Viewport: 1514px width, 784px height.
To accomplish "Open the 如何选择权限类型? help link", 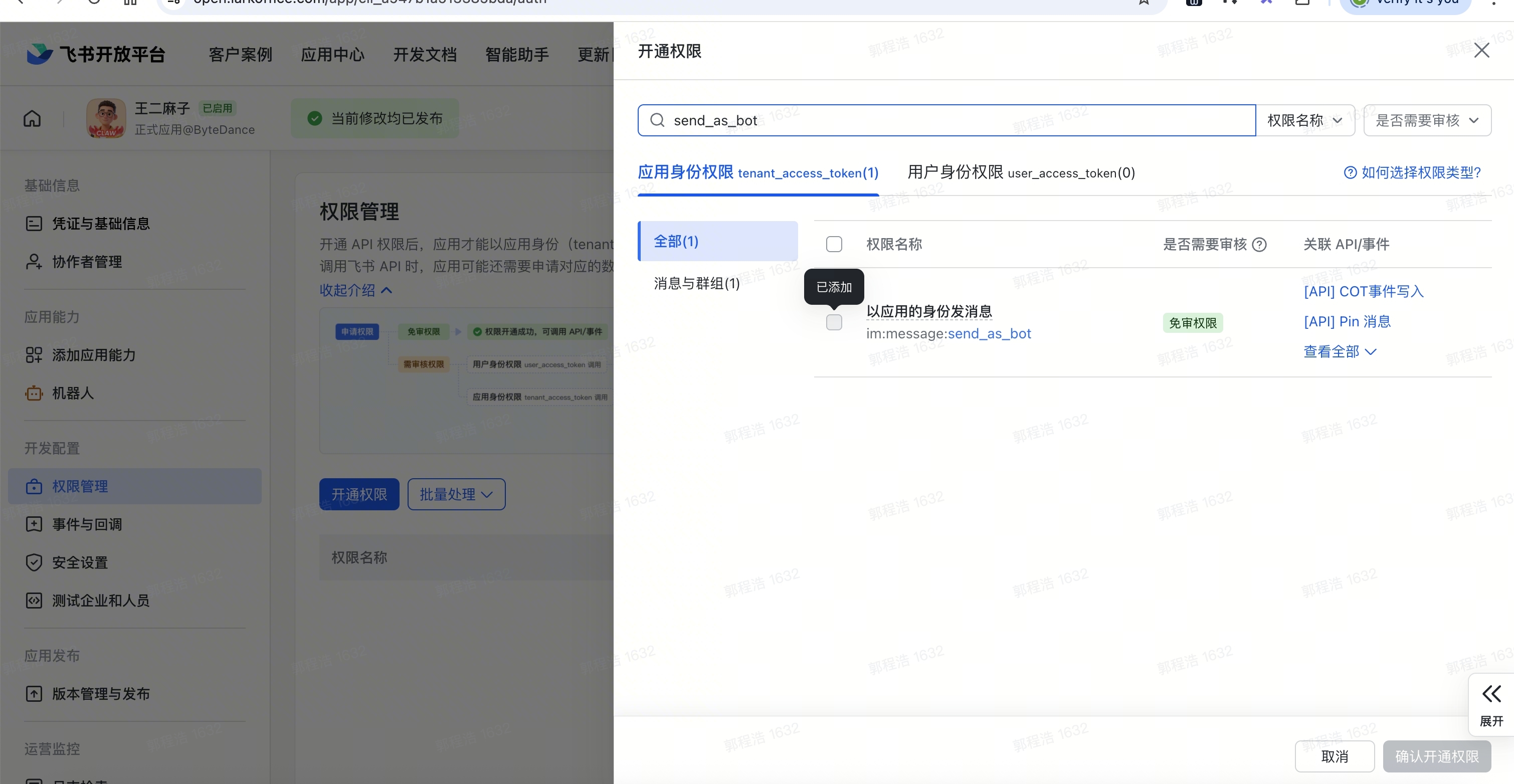I will (1412, 172).
